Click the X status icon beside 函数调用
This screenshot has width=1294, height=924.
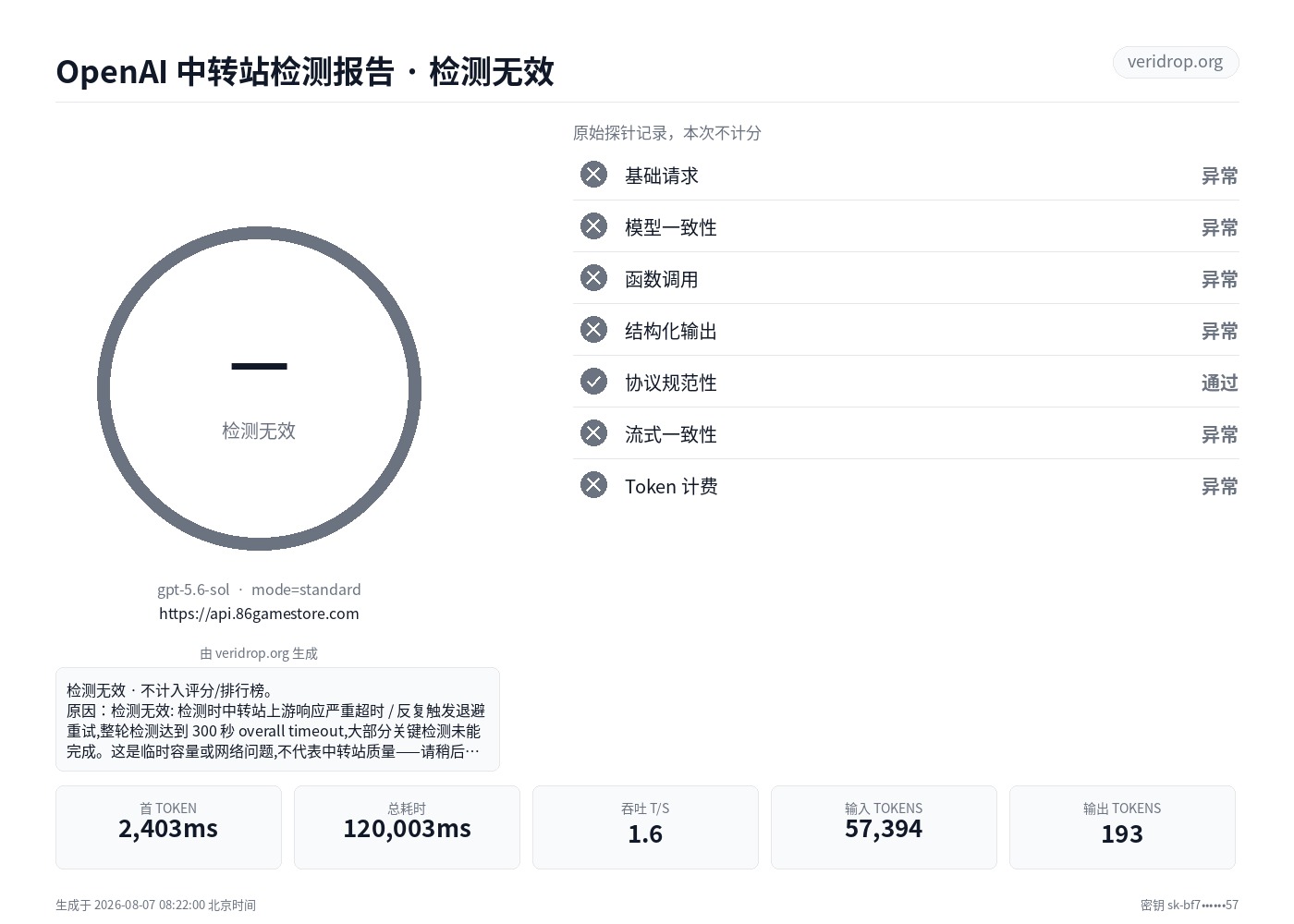coord(593,278)
